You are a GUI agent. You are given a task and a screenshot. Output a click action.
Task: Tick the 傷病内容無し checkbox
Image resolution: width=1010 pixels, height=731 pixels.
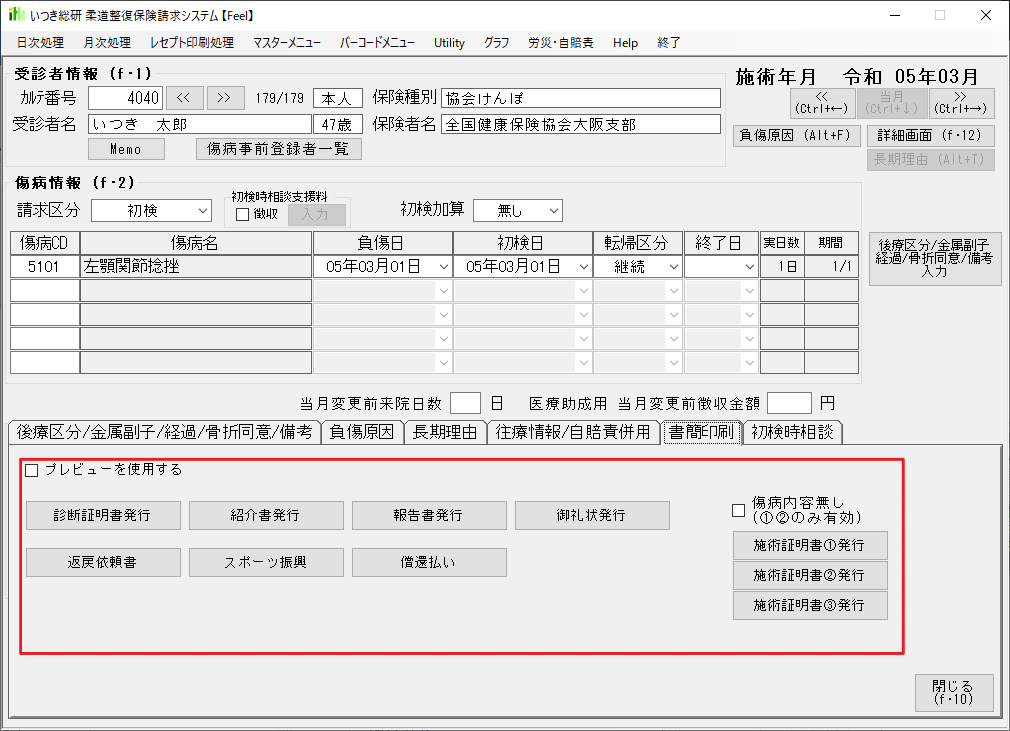click(x=739, y=510)
